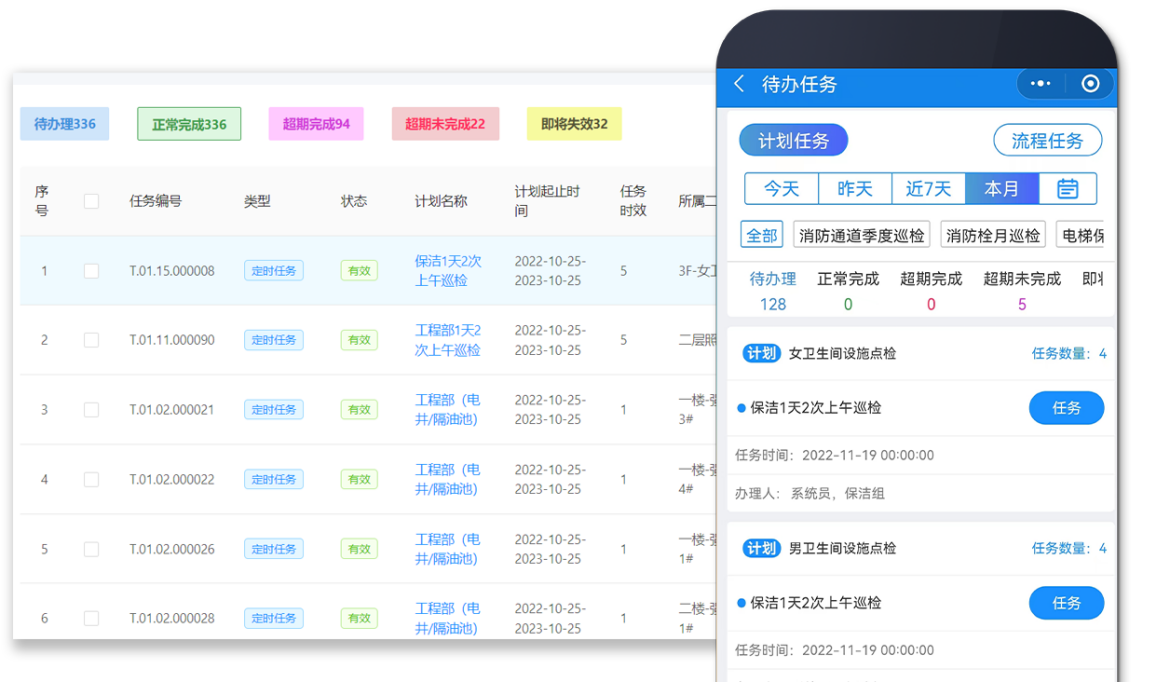This screenshot has width=1170, height=682.
Task: Select the 本月 date filter
Action: point(1001,188)
